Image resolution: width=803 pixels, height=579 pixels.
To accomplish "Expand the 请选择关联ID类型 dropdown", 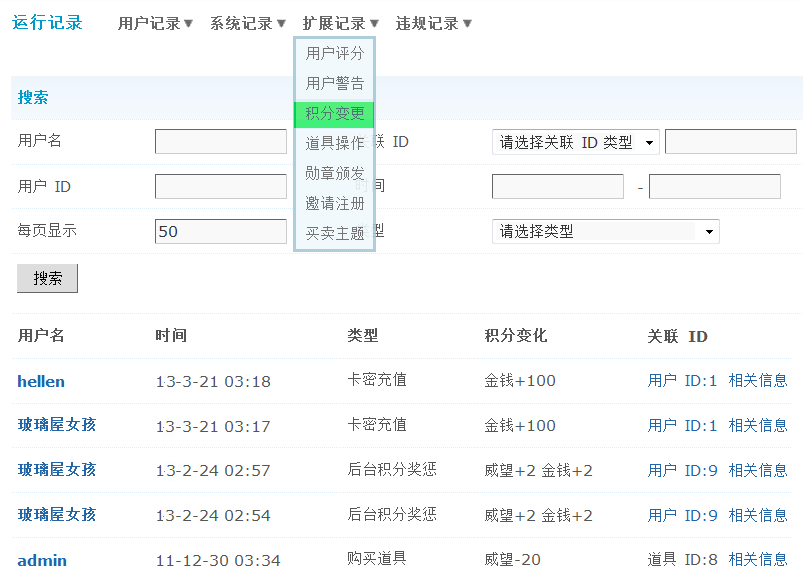I will [573, 141].
